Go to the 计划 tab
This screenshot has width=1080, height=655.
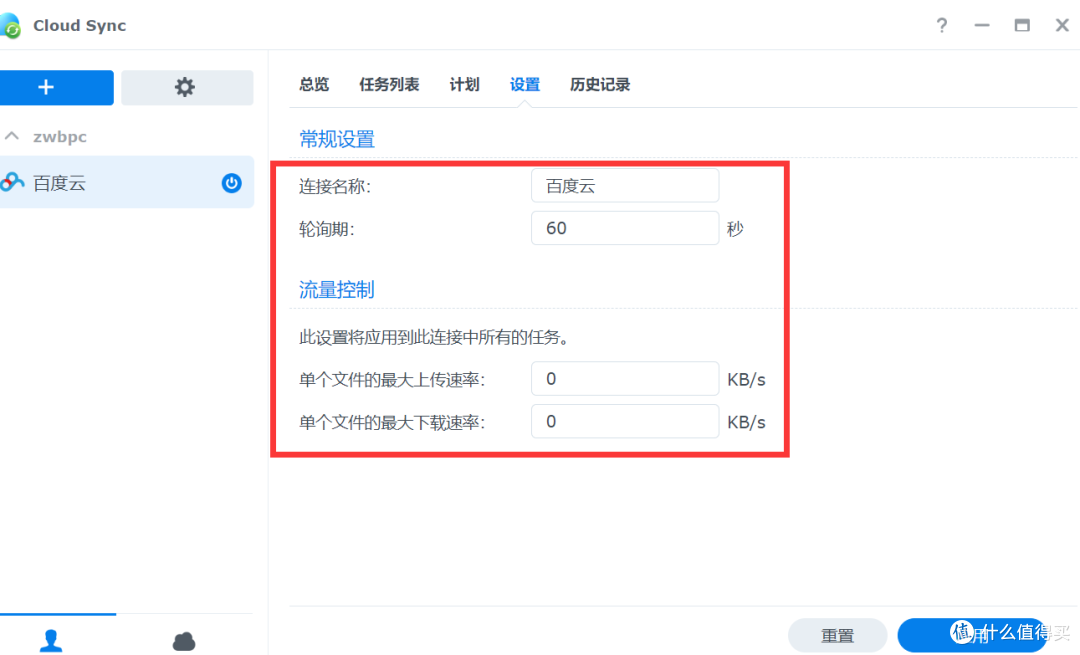coord(464,85)
